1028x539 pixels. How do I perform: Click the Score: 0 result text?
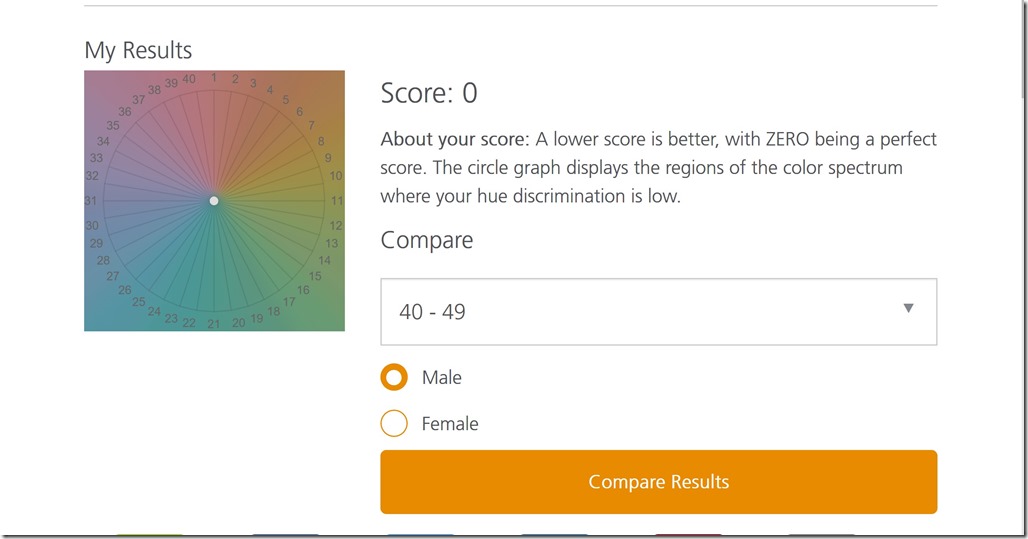(429, 94)
